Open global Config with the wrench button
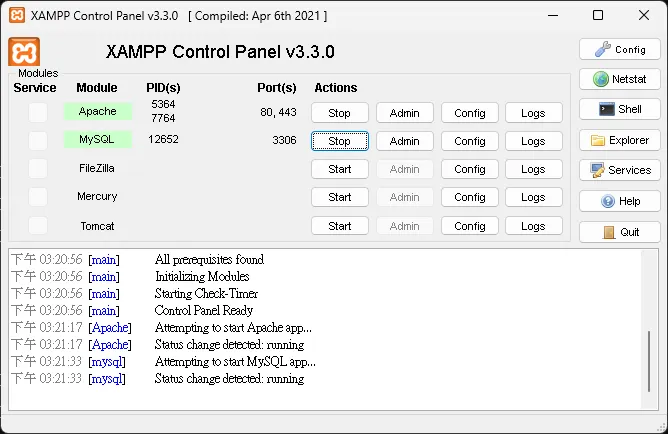 pyautogui.click(x=620, y=49)
